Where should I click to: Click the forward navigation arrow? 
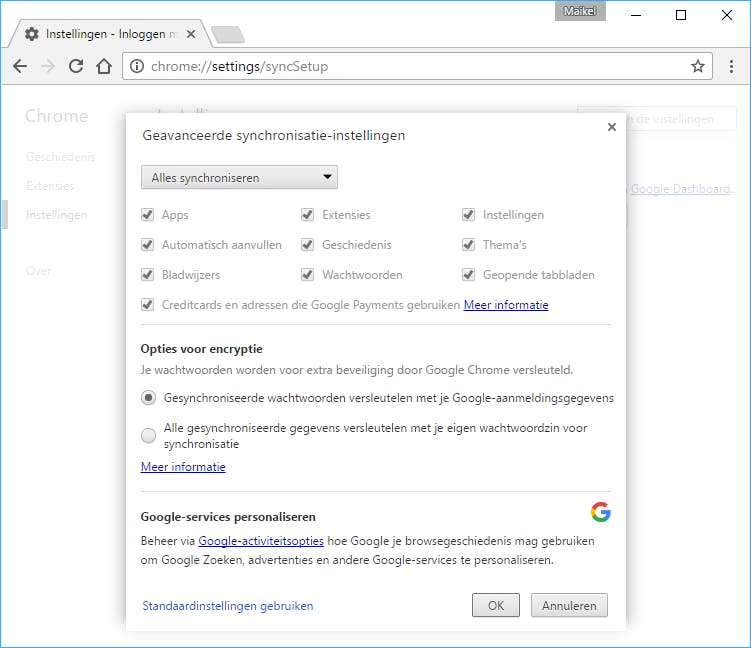pos(48,66)
